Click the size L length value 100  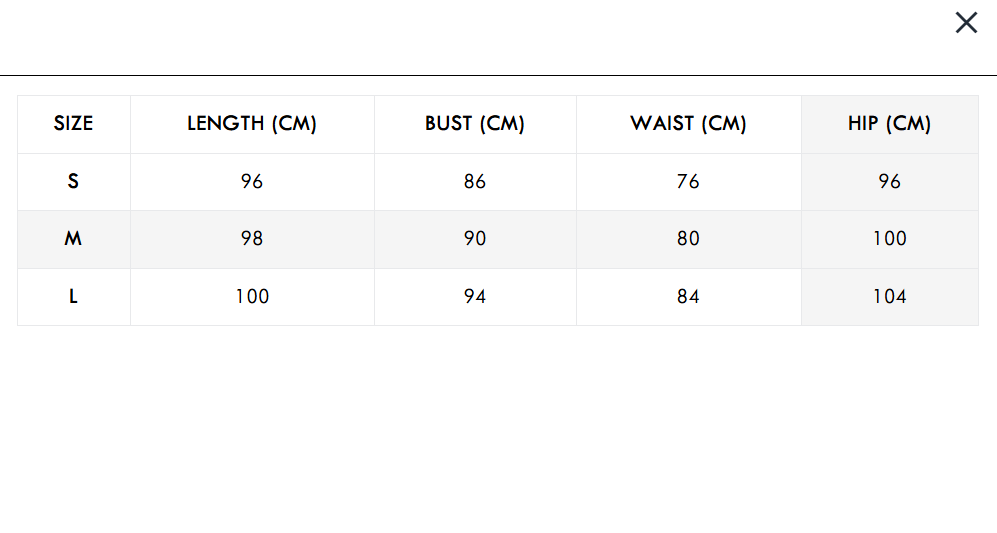tap(252, 297)
